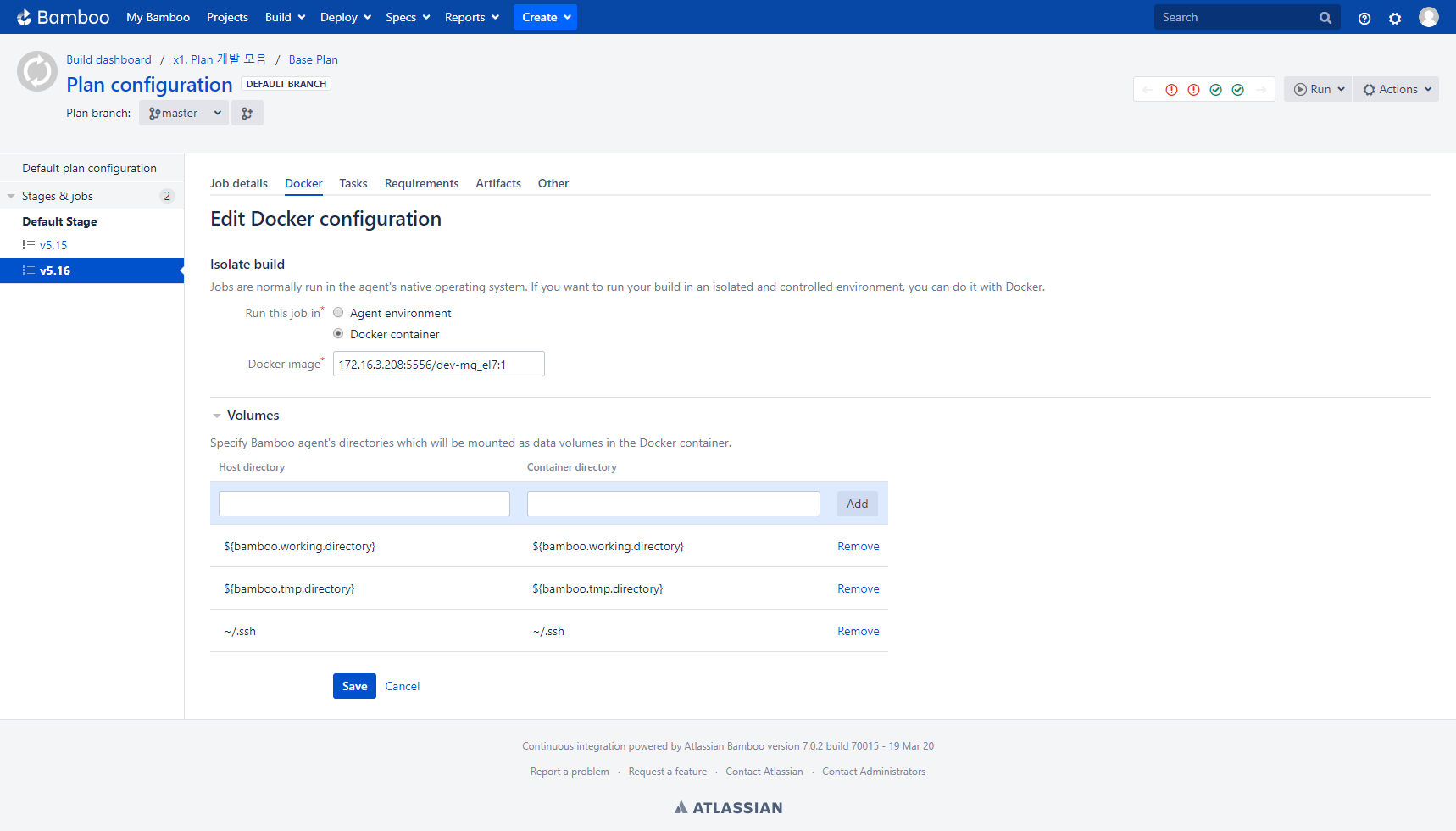Open the user profile avatar
Viewport: 1456px width, 831px height.
1429,17
